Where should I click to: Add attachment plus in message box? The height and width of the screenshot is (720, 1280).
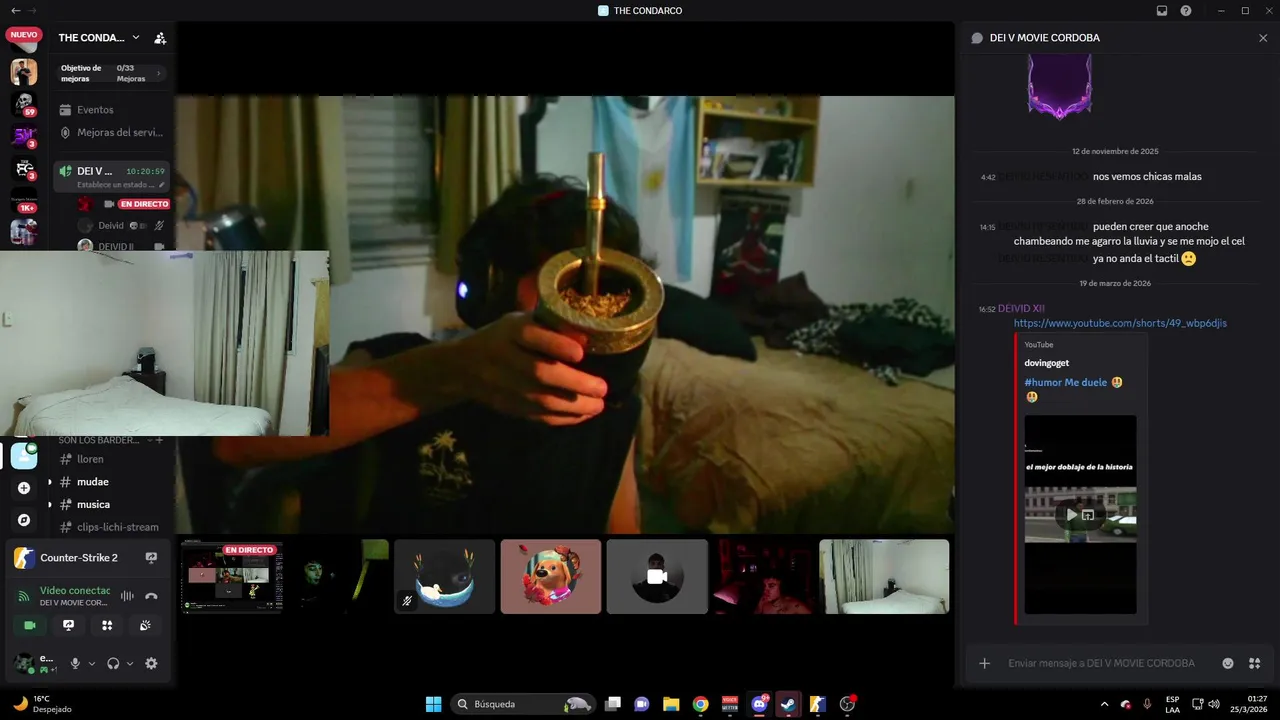tap(984, 663)
